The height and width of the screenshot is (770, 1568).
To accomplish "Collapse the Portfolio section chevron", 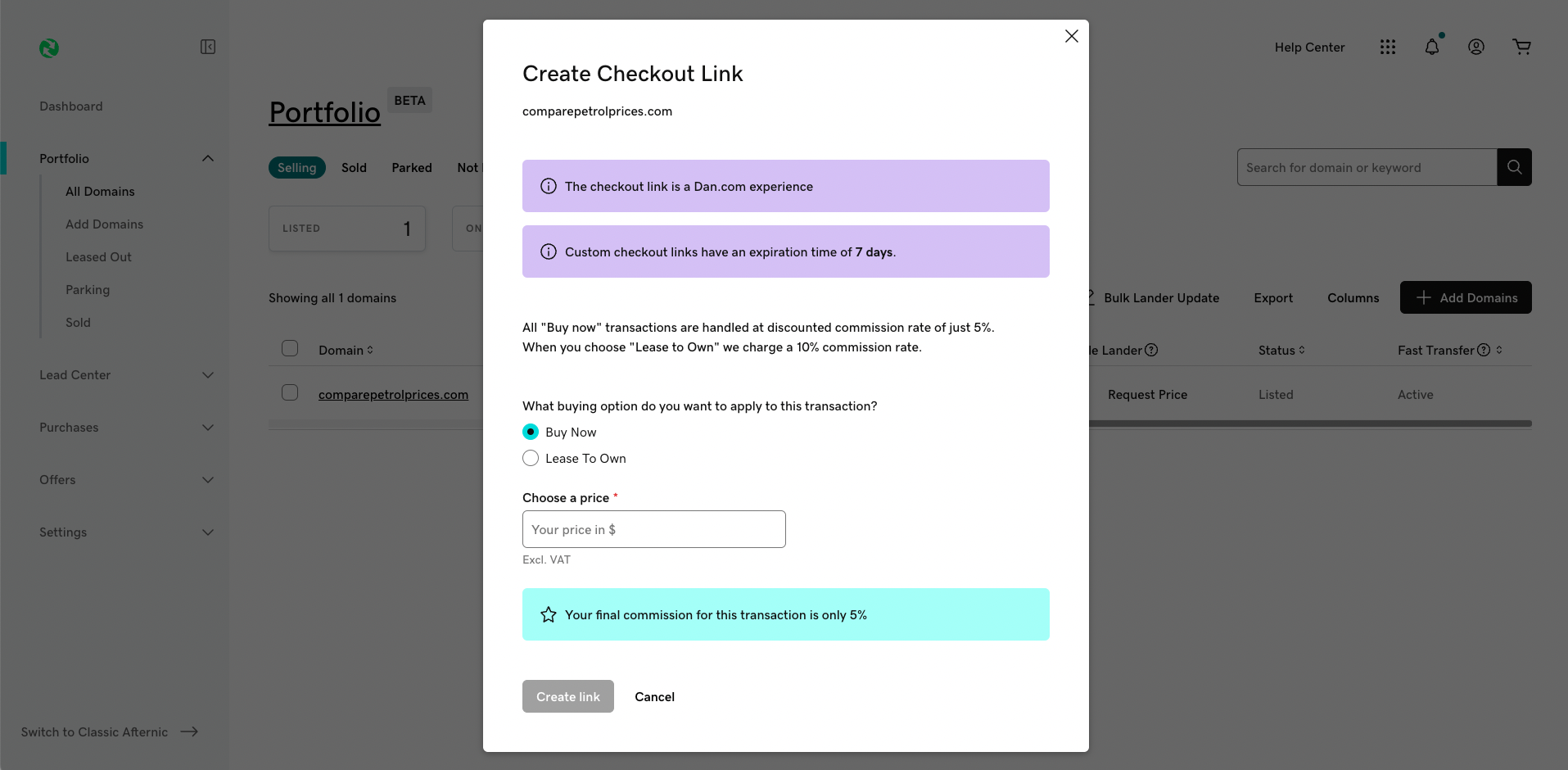I will [207, 158].
